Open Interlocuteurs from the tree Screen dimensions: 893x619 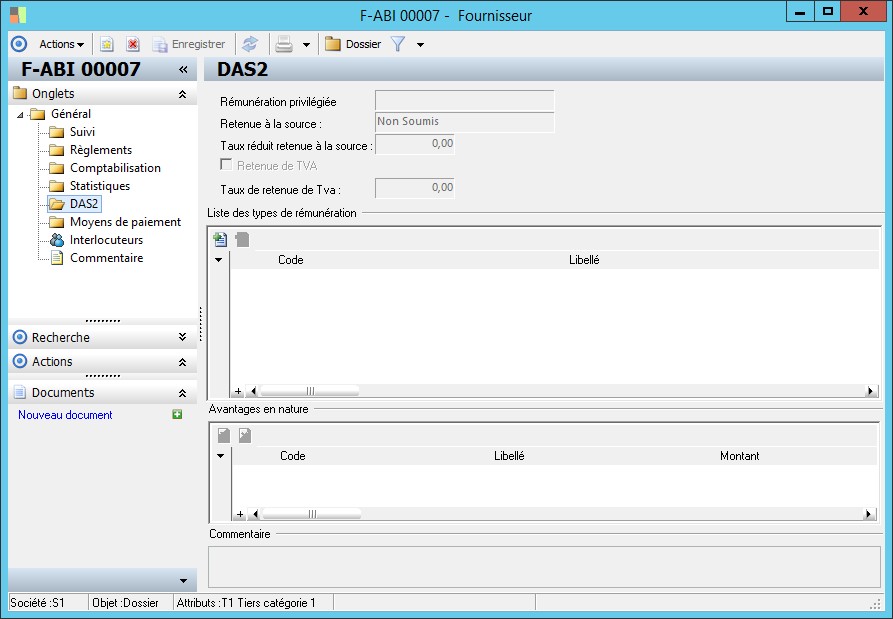[106, 240]
